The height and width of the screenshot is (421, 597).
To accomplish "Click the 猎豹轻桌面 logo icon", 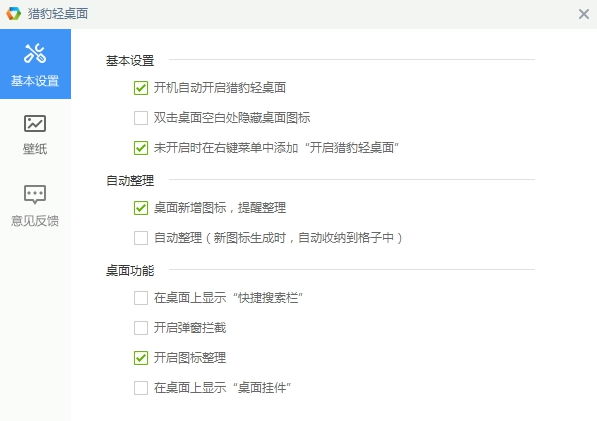I will pos(13,14).
